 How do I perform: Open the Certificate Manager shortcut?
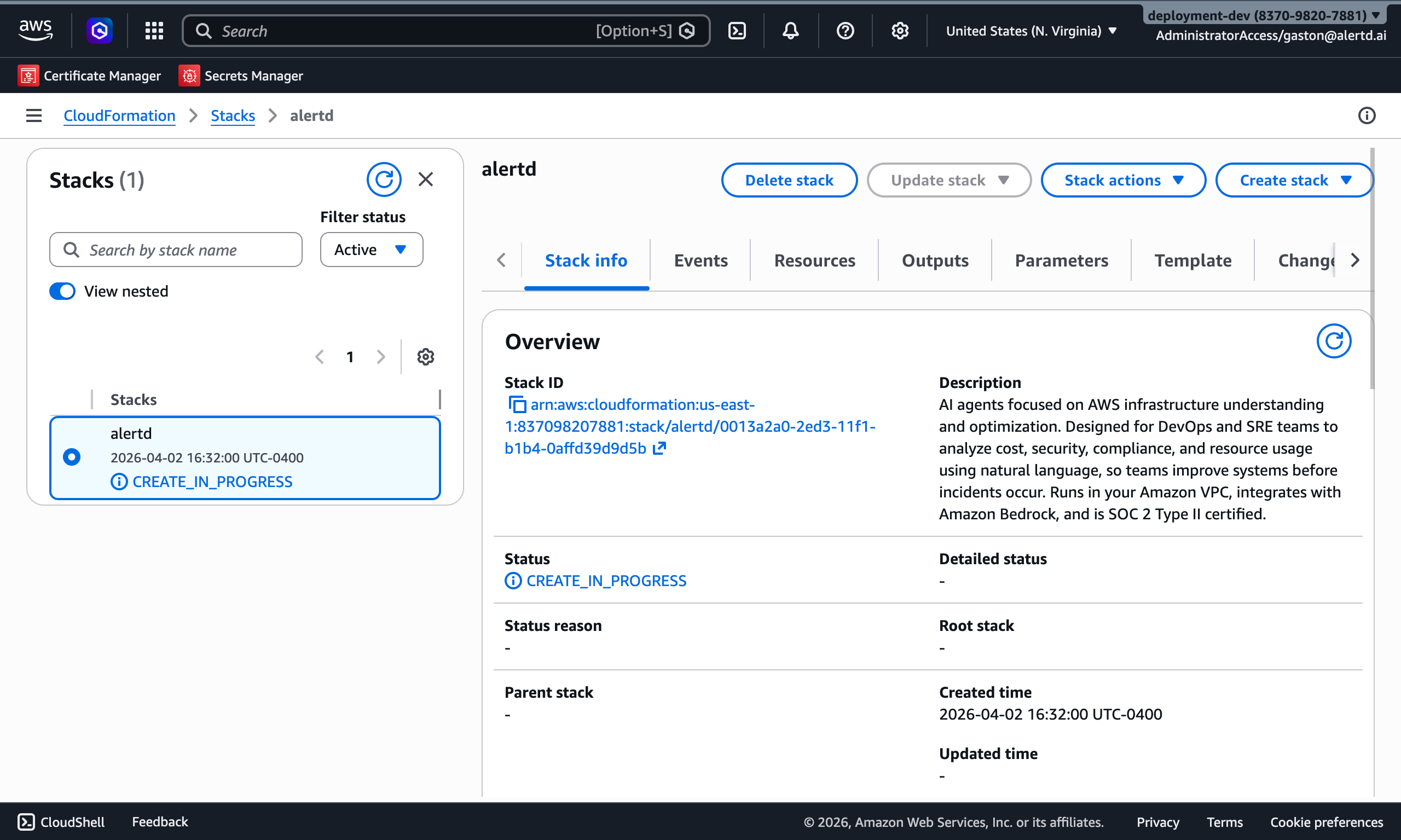89,76
